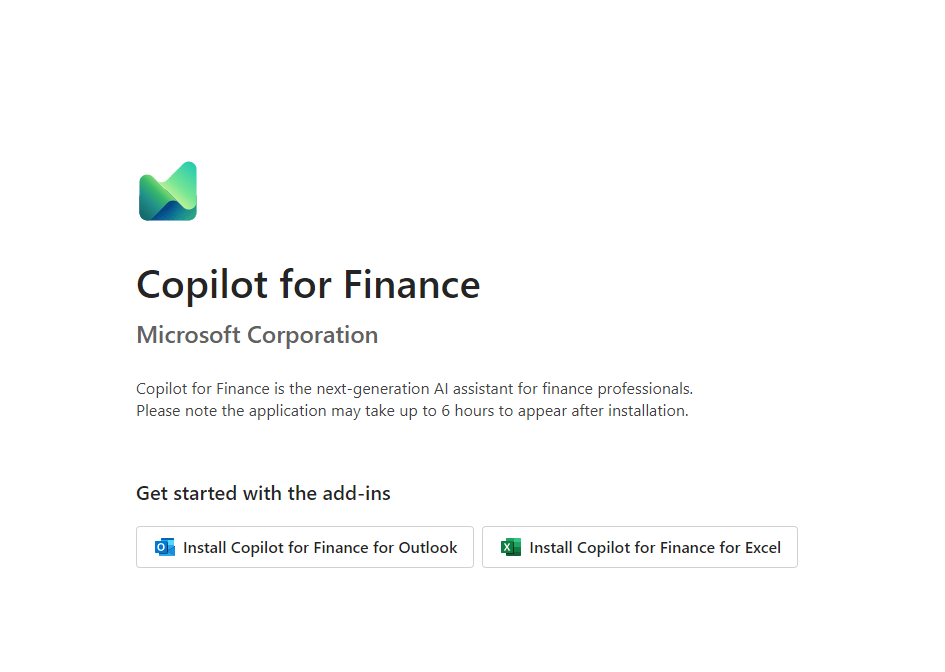This screenshot has height=672, width=945.
Task: Click the Get started with the add-ins heading
Action: (x=263, y=493)
